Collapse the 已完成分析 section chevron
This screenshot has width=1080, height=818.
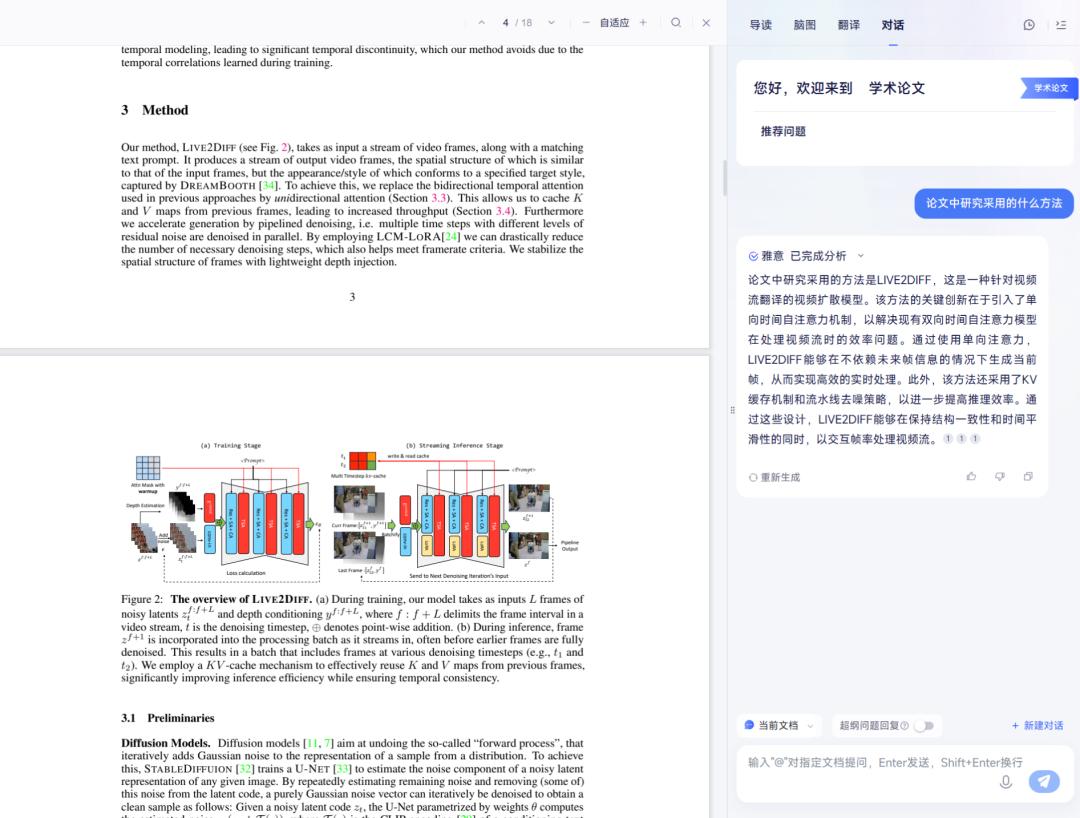(861, 256)
